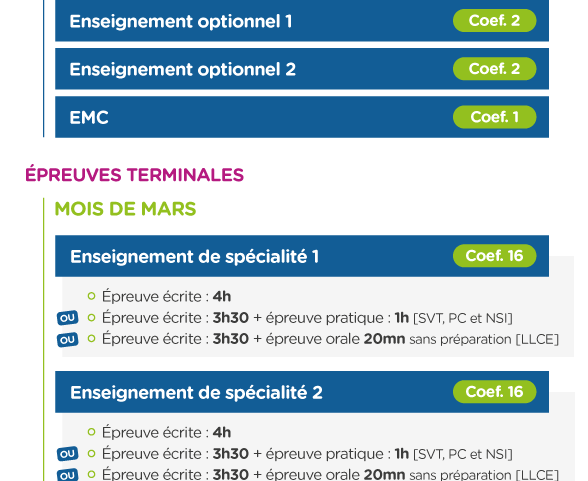Click the EMC row
588x481 pixels.
pyautogui.click(x=302, y=117)
